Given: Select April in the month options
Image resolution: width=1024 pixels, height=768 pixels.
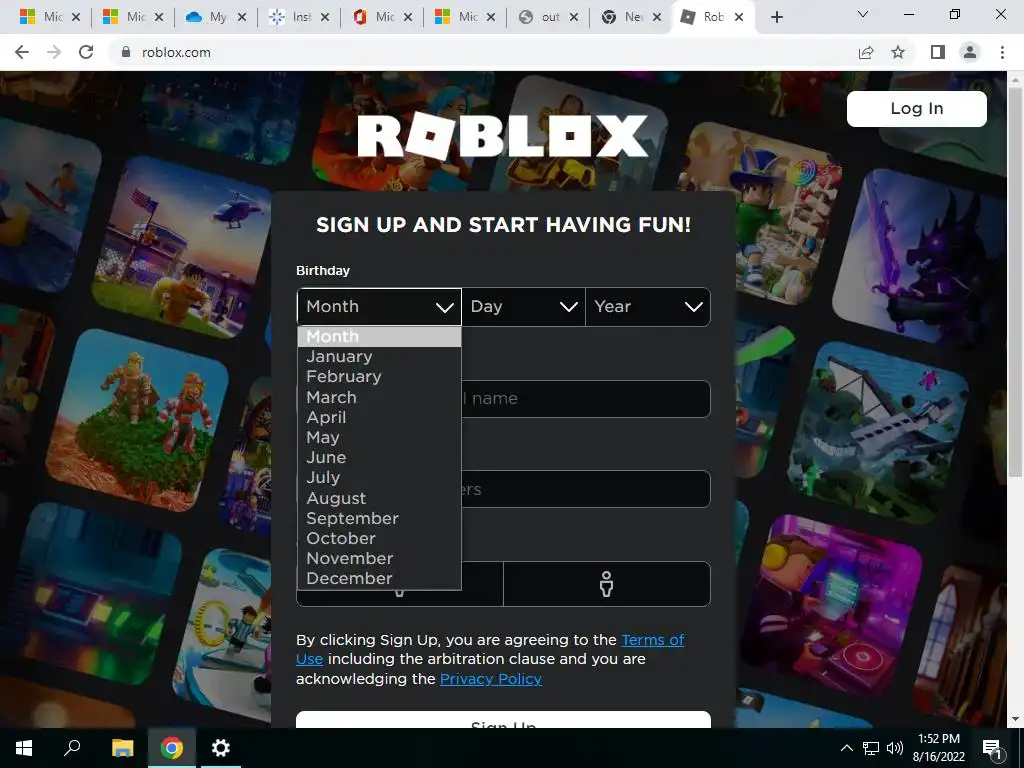Looking at the screenshot, I should click(379, 417).
